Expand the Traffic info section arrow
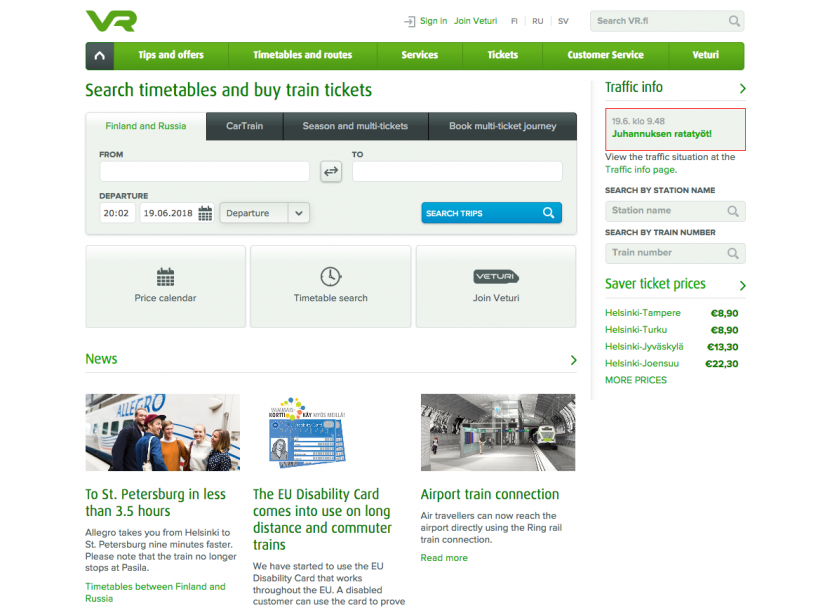830x608 pixels. [742, 89]
